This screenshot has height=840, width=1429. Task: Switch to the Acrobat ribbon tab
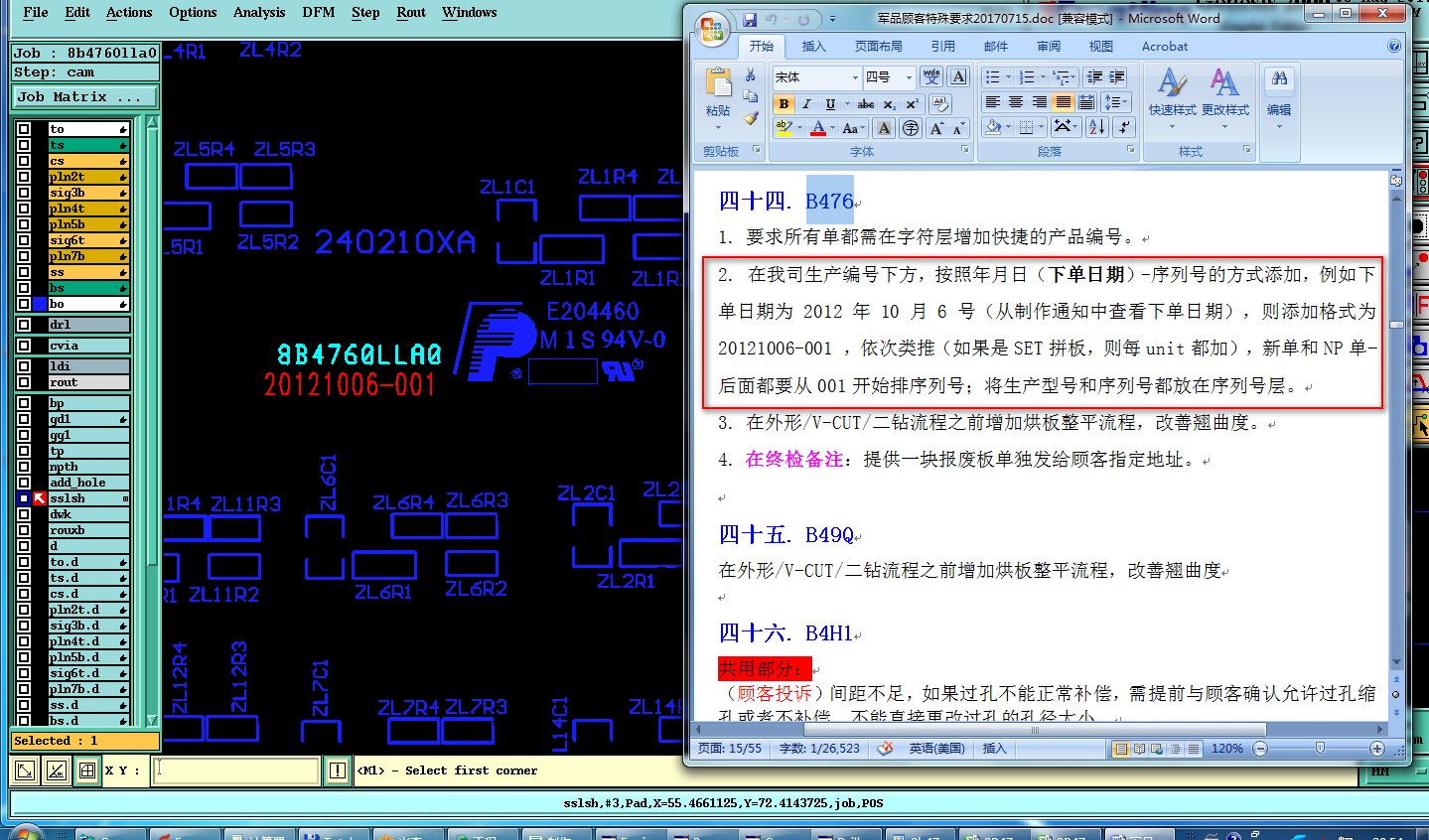click(x=1165, y=46)
